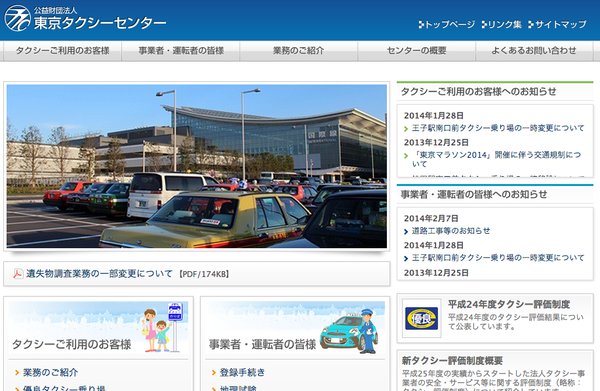Click the タクシーご利用のお客様 card heading
600x391 pixels.
tap(72, 344)
